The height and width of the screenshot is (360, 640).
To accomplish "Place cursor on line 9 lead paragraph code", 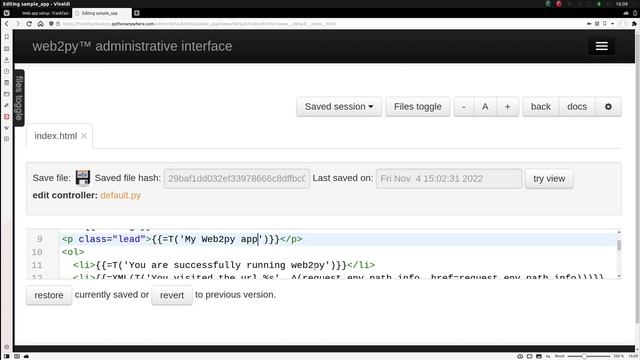I will pos(182,239).
